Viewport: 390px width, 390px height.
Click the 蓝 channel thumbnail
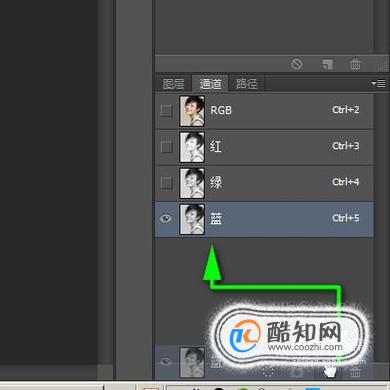192,219
